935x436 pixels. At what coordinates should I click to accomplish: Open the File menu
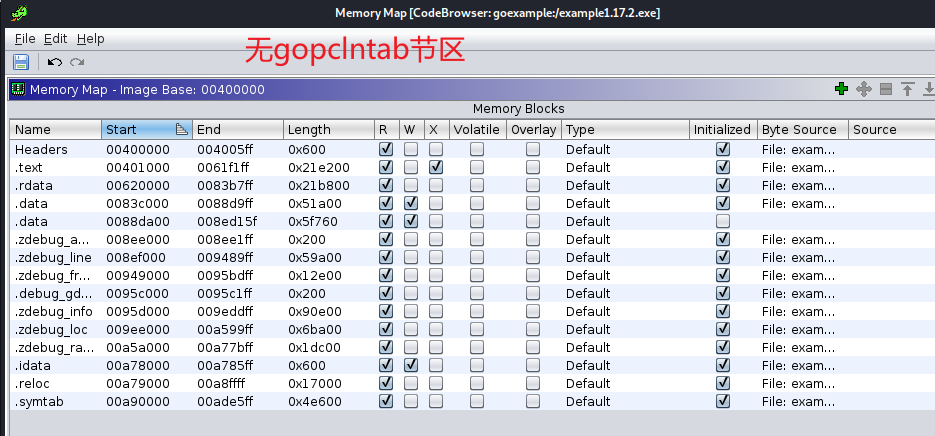pyautogui.click(x=25, y=38)
